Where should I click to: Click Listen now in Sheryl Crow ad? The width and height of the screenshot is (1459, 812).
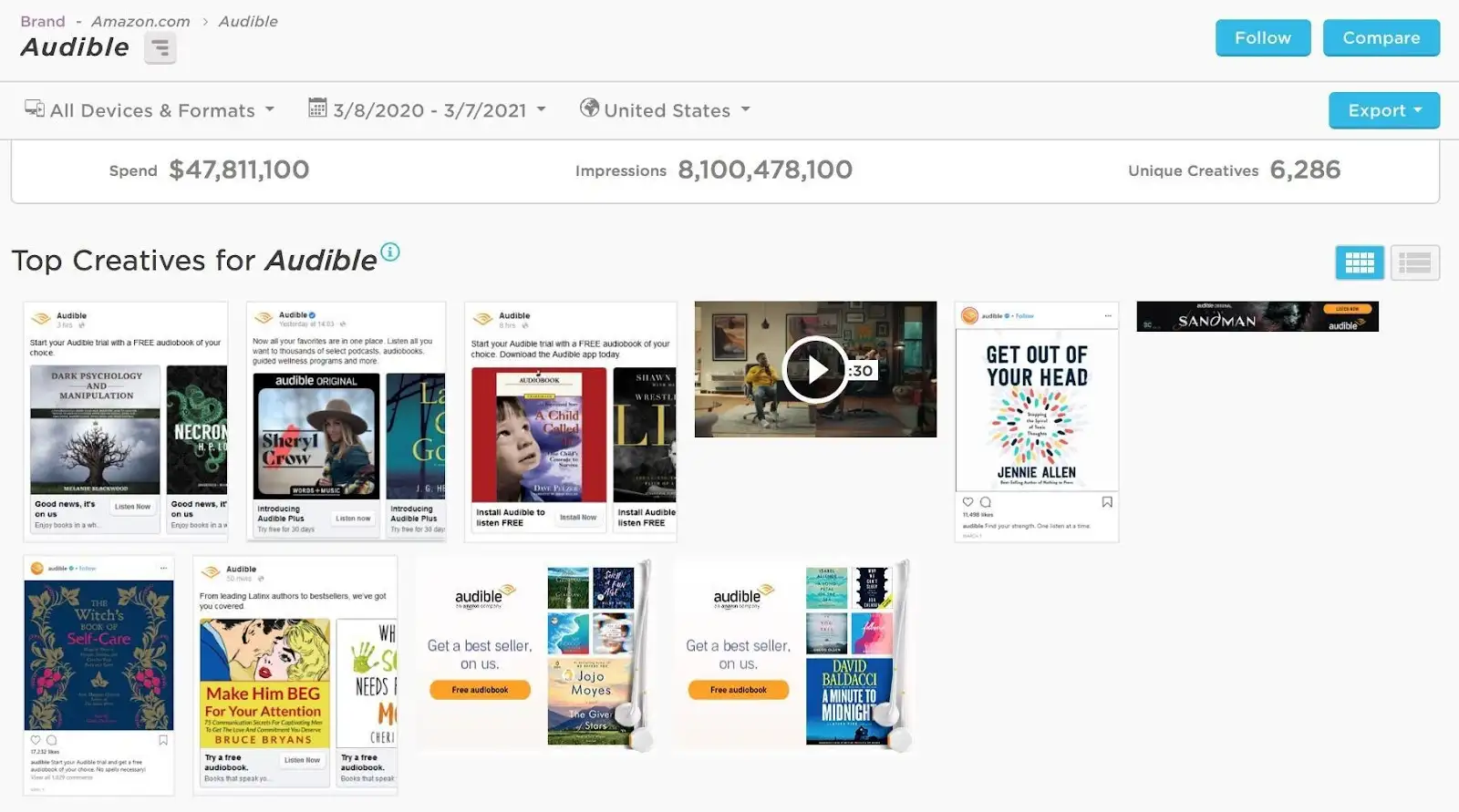pyautogui.click(x=353, y=519)
